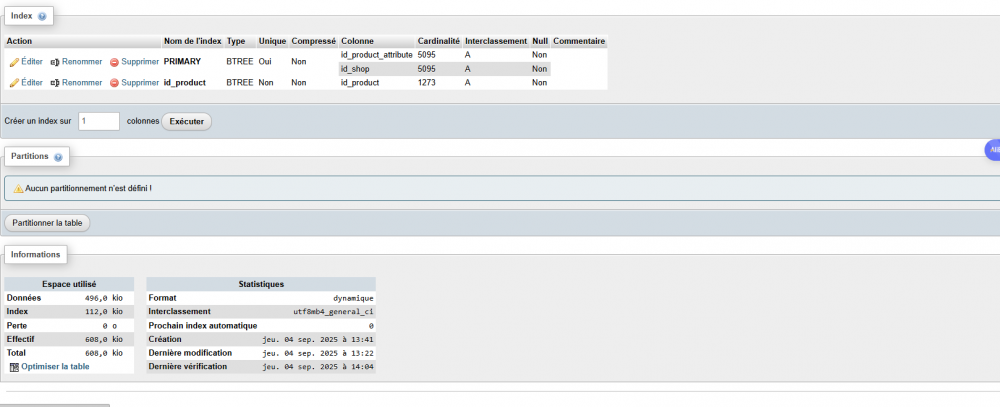Click the Prochain index automatique row label

(203, 325)
